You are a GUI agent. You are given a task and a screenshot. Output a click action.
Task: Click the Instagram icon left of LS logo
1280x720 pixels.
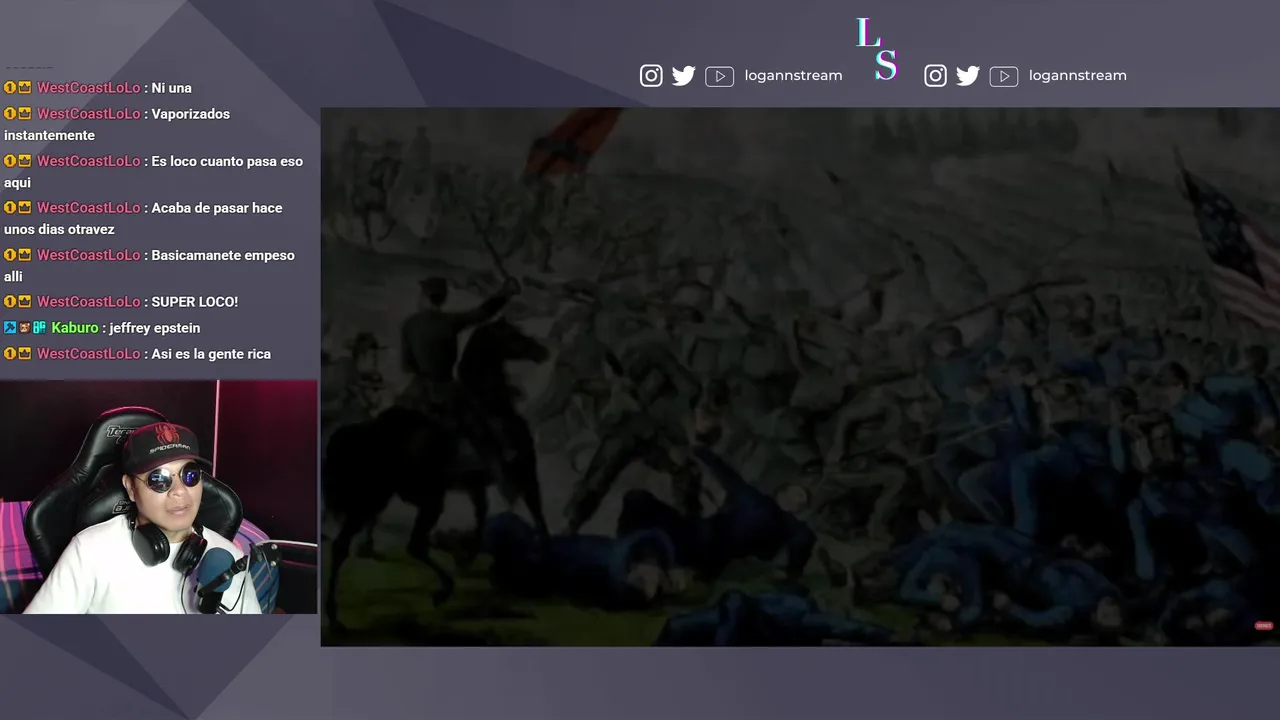tap(651, 76)
